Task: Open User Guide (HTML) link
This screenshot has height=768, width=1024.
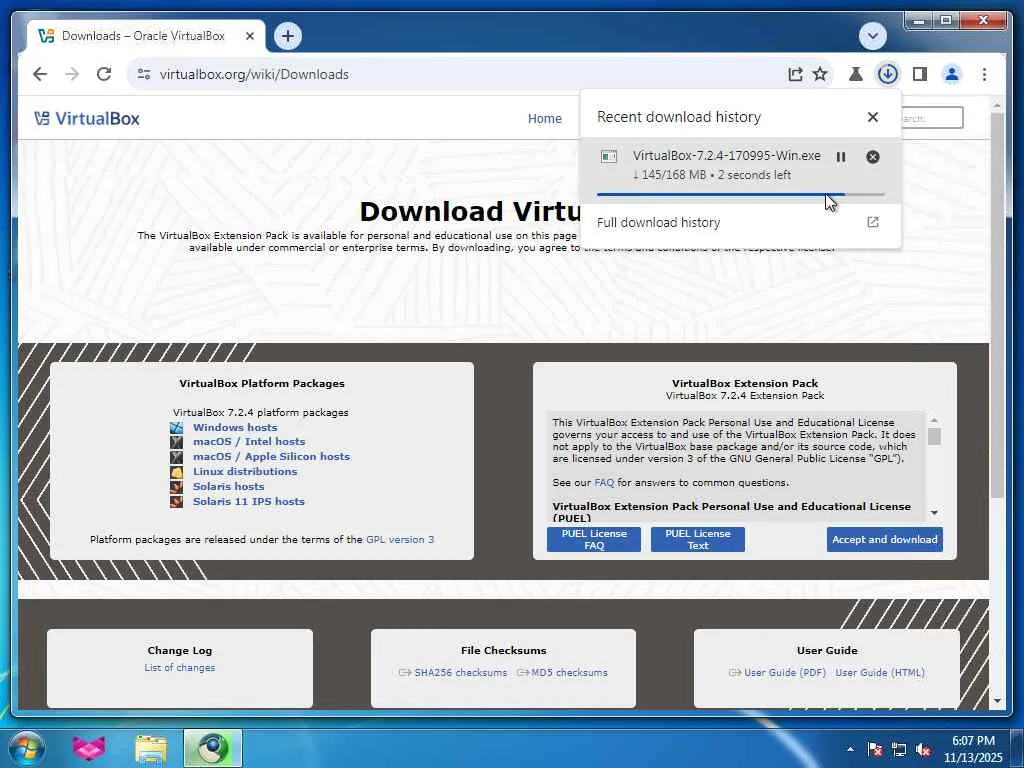Action: (x=880, y=673)
